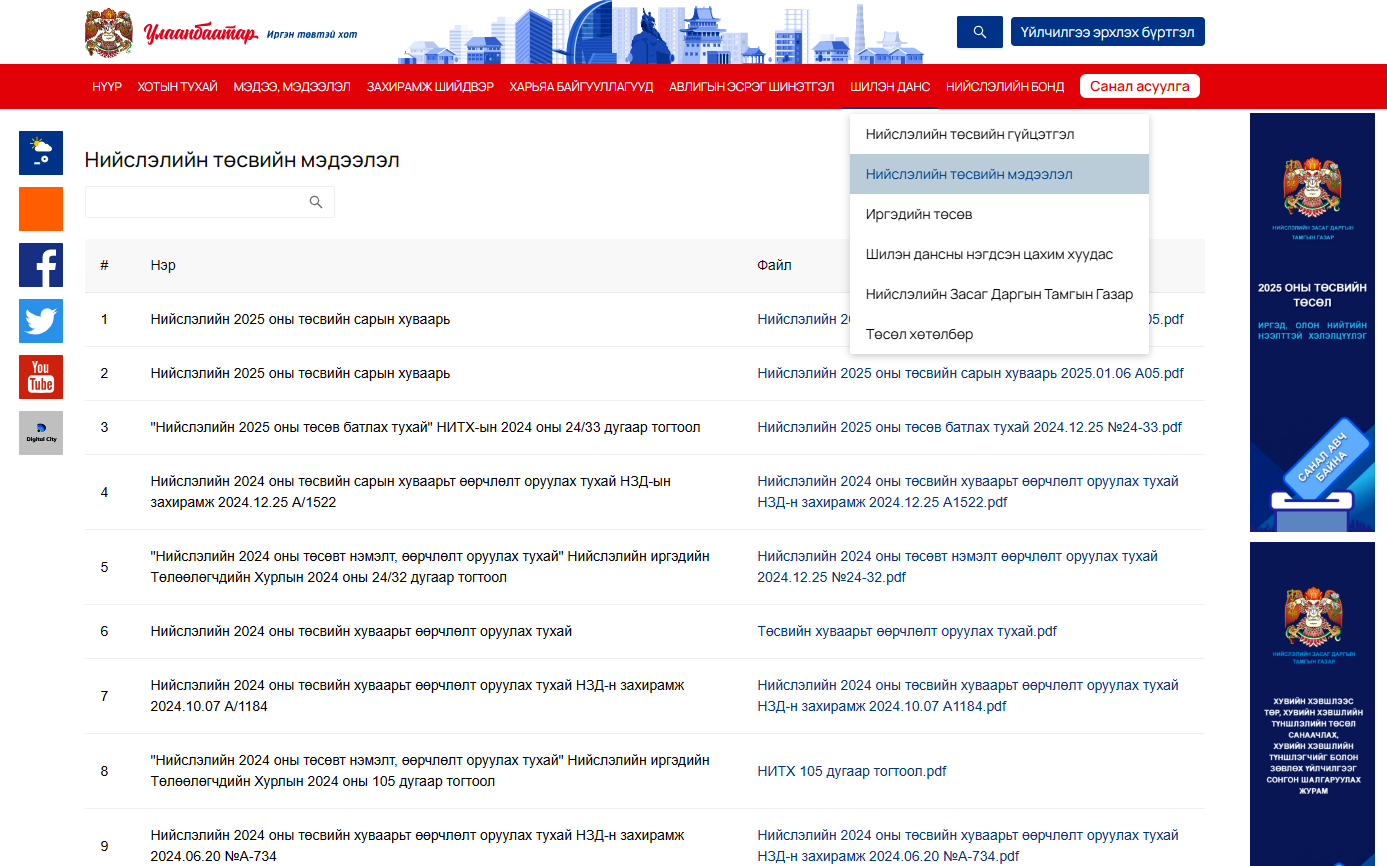Select Төсөл хөтөлбөр in the dropdown
1387x866 pixels.
coord(919,334)
